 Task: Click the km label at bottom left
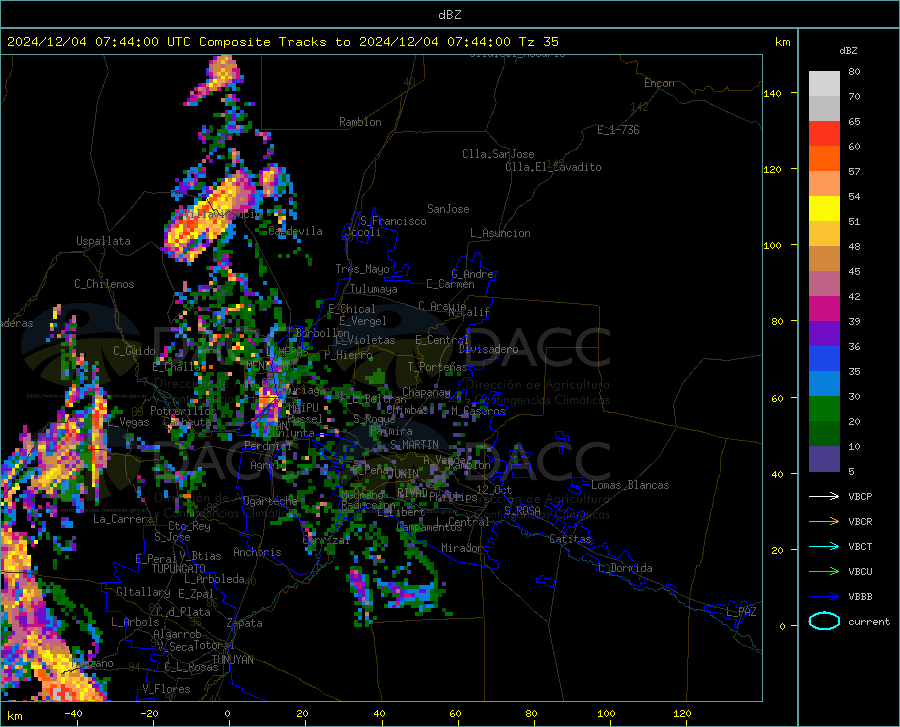coord(14,716)
